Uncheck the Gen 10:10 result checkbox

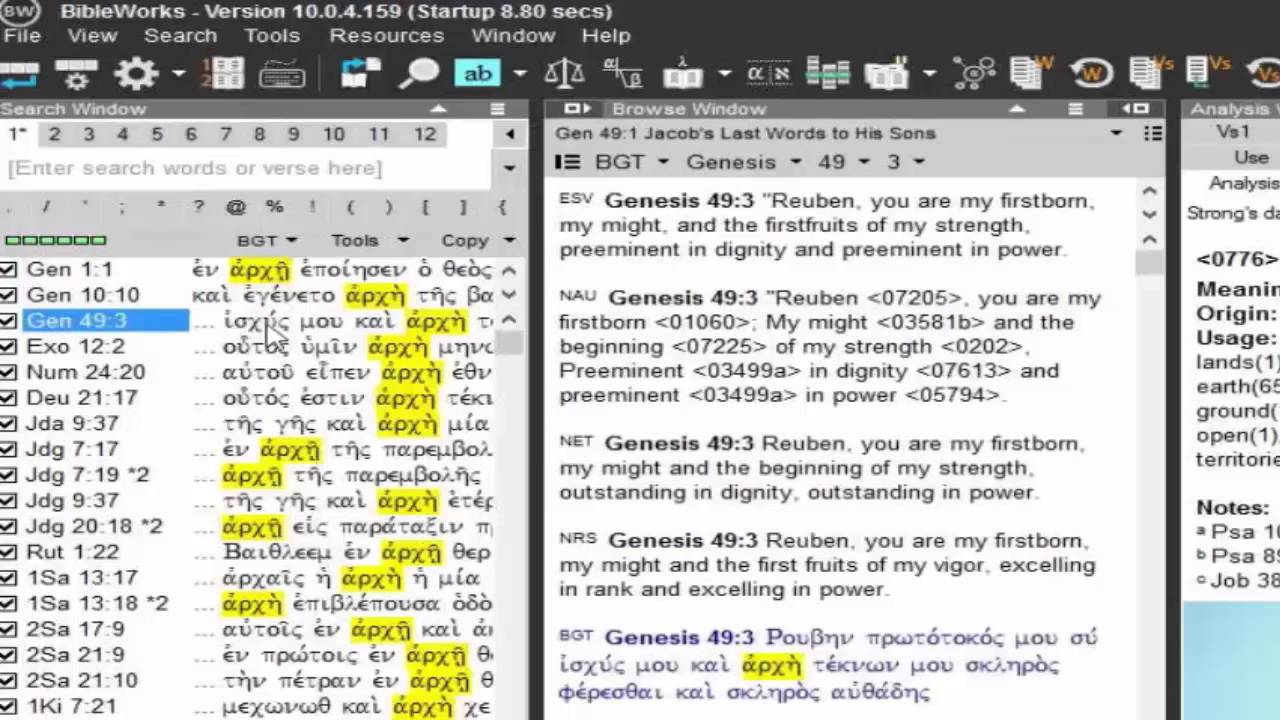tap(8, 295)
